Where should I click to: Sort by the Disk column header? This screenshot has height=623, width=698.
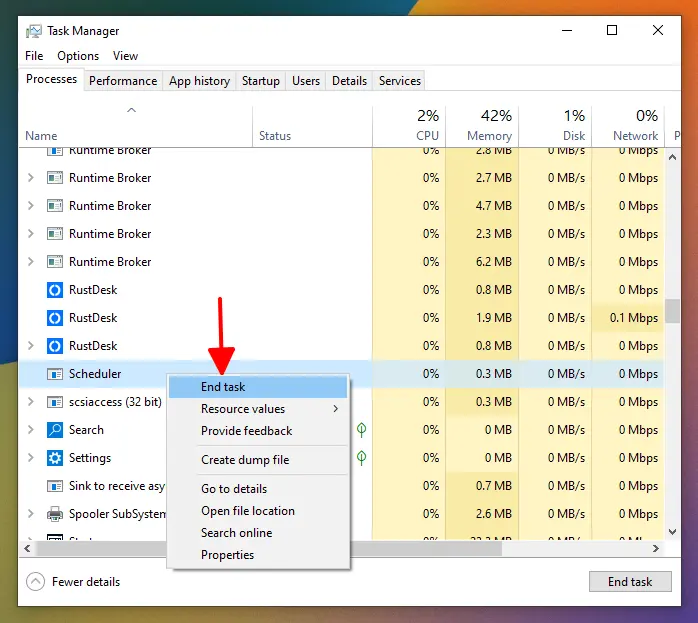click(x=555, y=126)
